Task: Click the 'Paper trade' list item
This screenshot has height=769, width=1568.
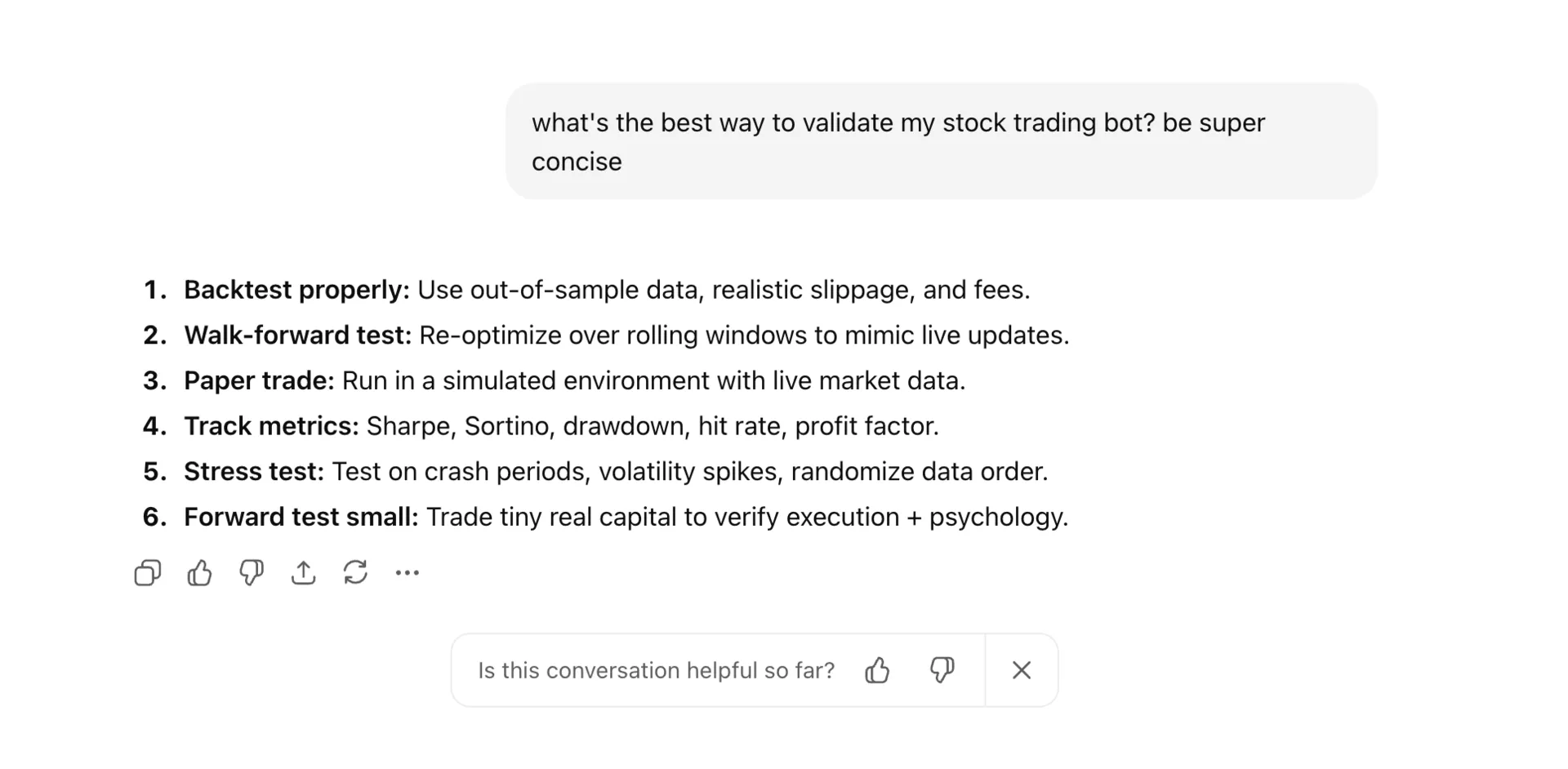Action: pos(575,380)
